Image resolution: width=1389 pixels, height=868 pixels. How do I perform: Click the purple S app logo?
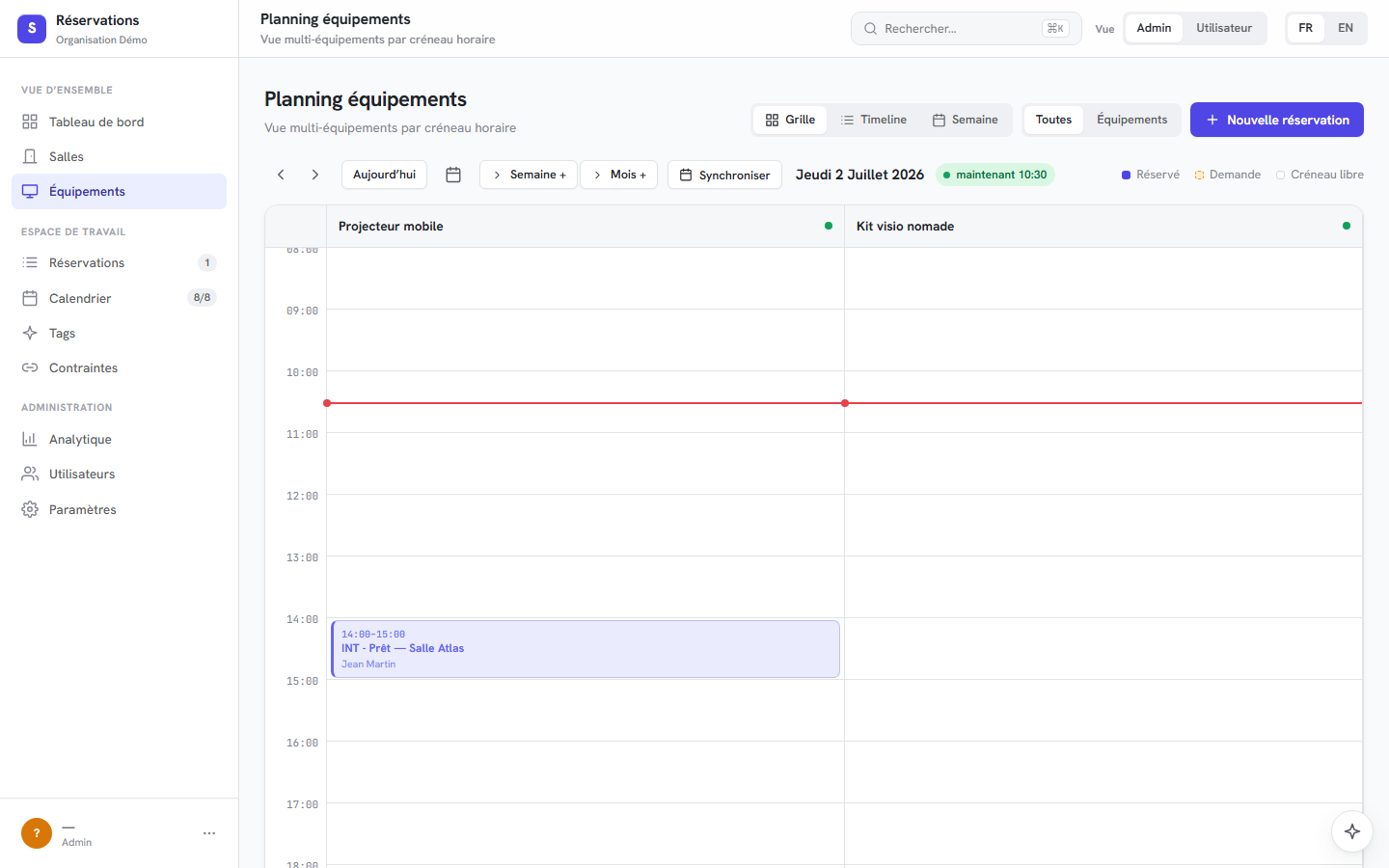32,29
